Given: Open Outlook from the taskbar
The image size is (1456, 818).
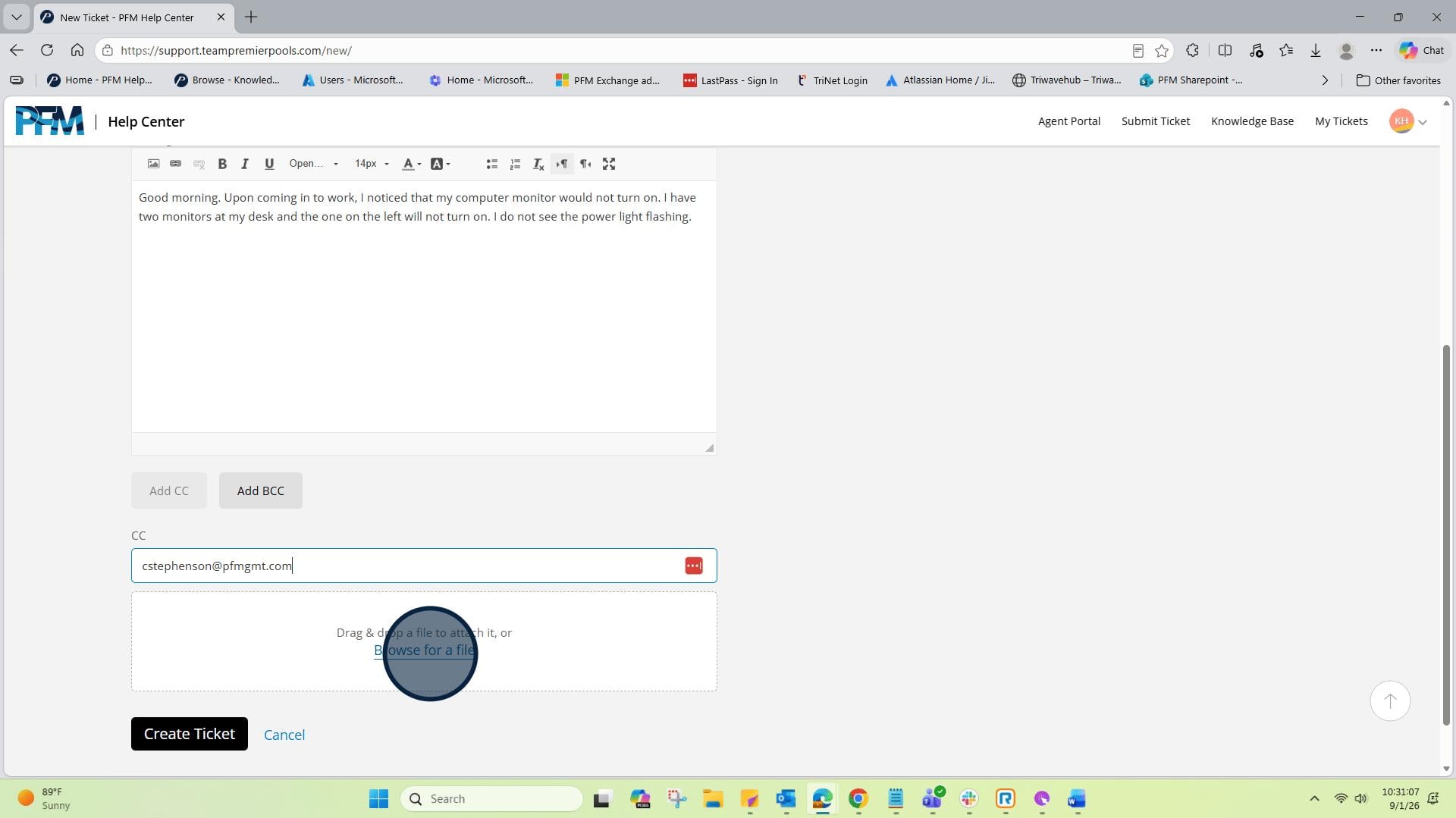Looking at the screenshot, I should click(785, 798).
